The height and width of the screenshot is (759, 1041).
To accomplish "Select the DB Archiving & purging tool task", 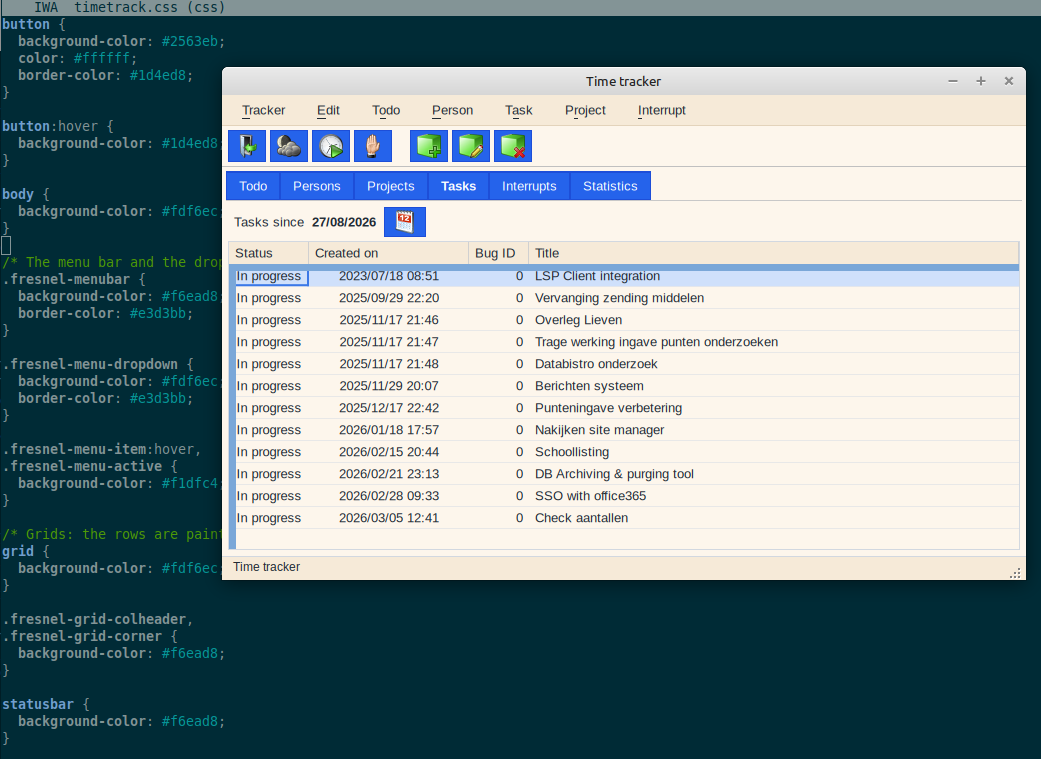I will (x=627, y=473).
